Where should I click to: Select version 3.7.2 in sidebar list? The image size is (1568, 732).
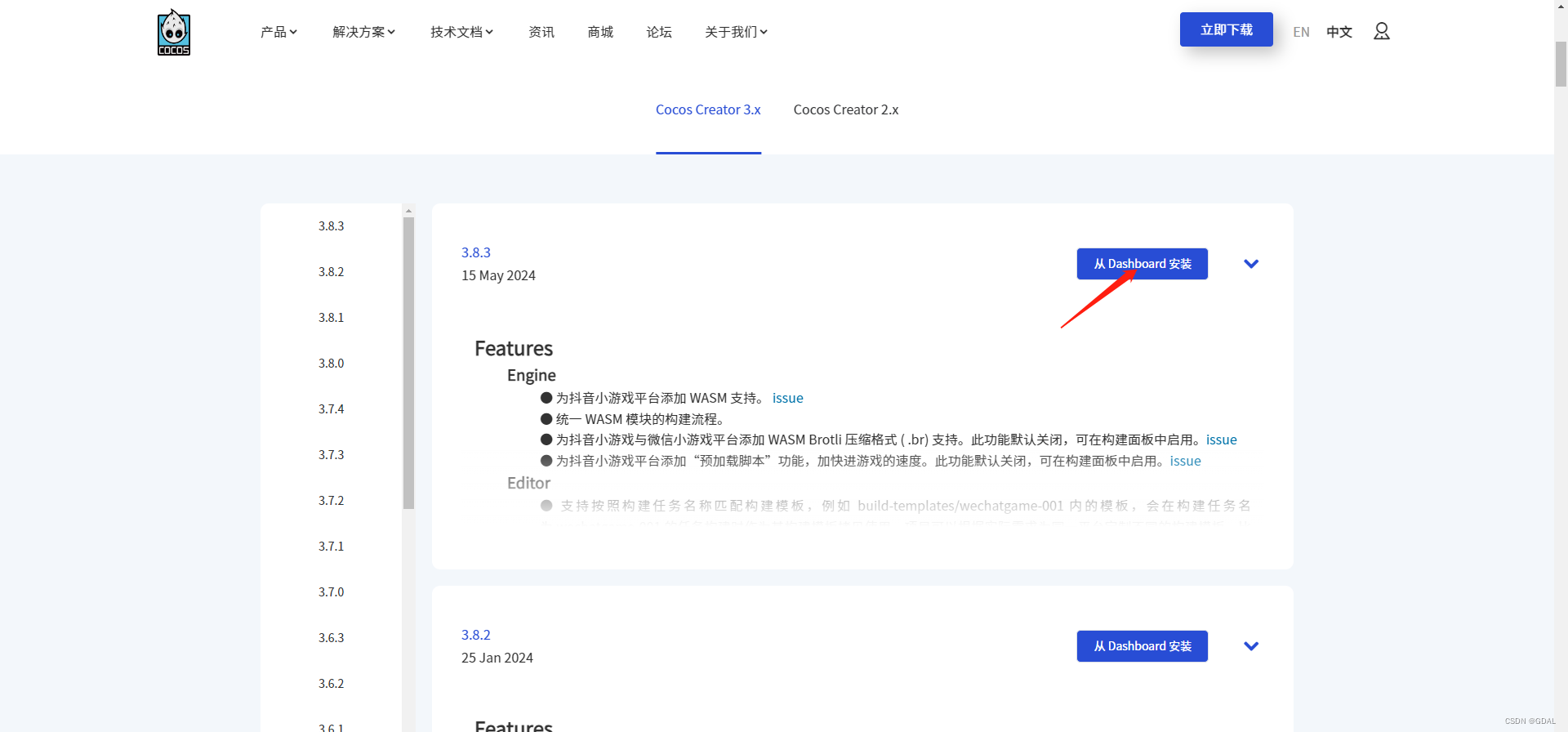(331, 501)
